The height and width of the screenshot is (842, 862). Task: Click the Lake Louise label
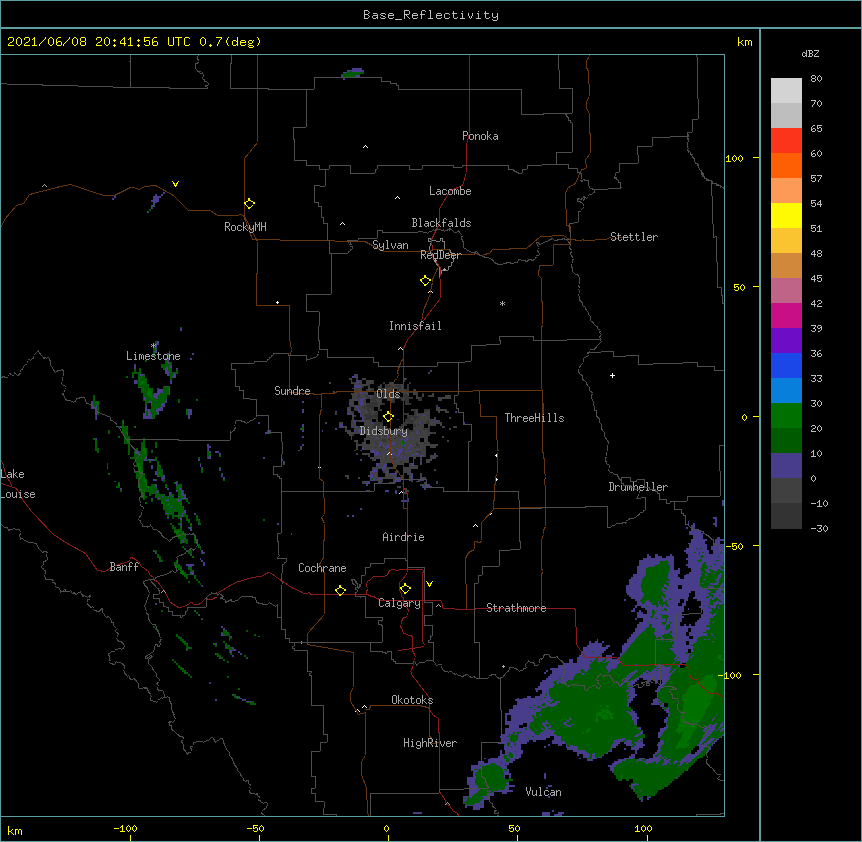(x=18, y=484)
